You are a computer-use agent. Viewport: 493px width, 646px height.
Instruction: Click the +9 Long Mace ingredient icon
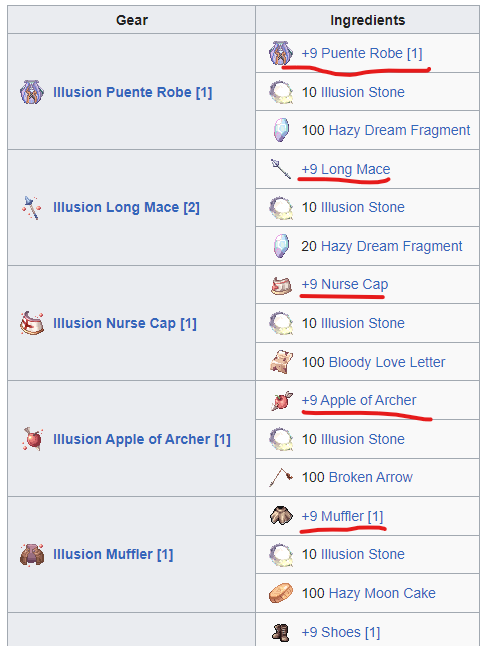(281, 169)
